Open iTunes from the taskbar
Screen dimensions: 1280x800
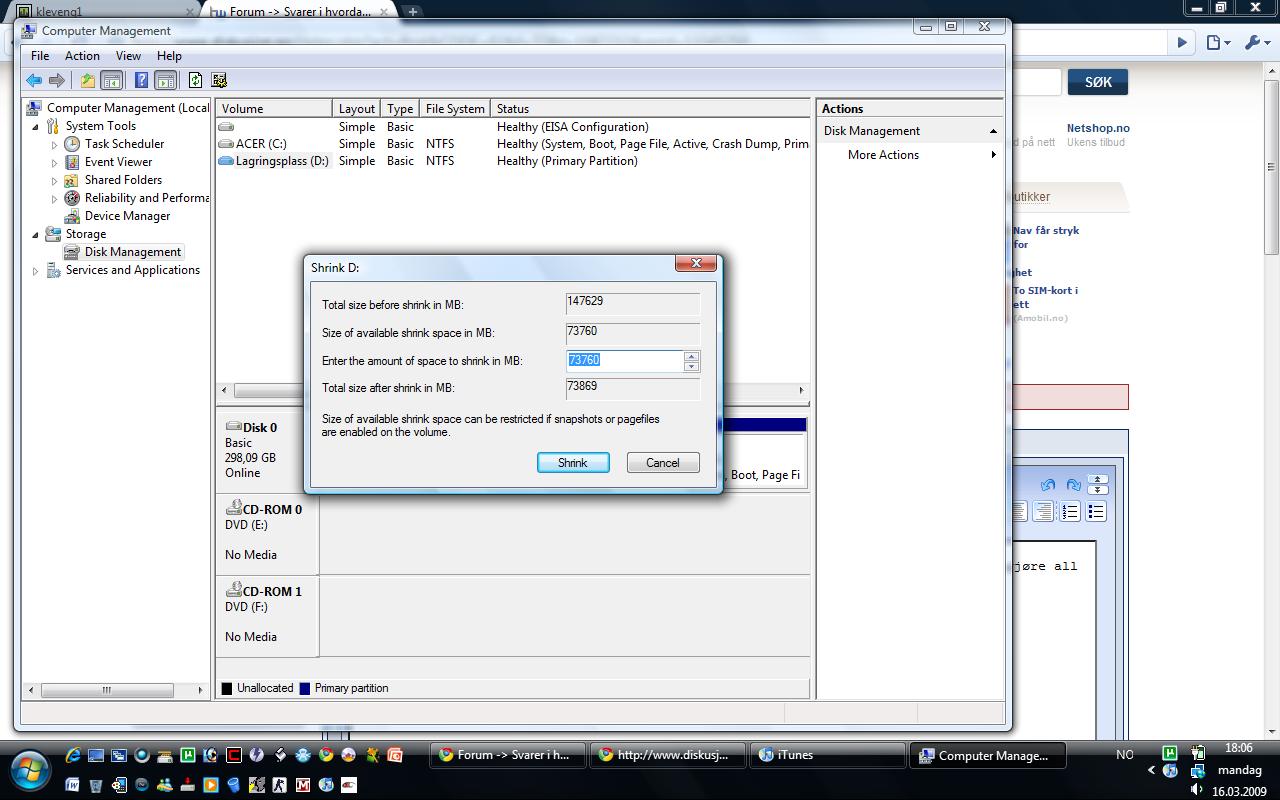click(827, 755)
